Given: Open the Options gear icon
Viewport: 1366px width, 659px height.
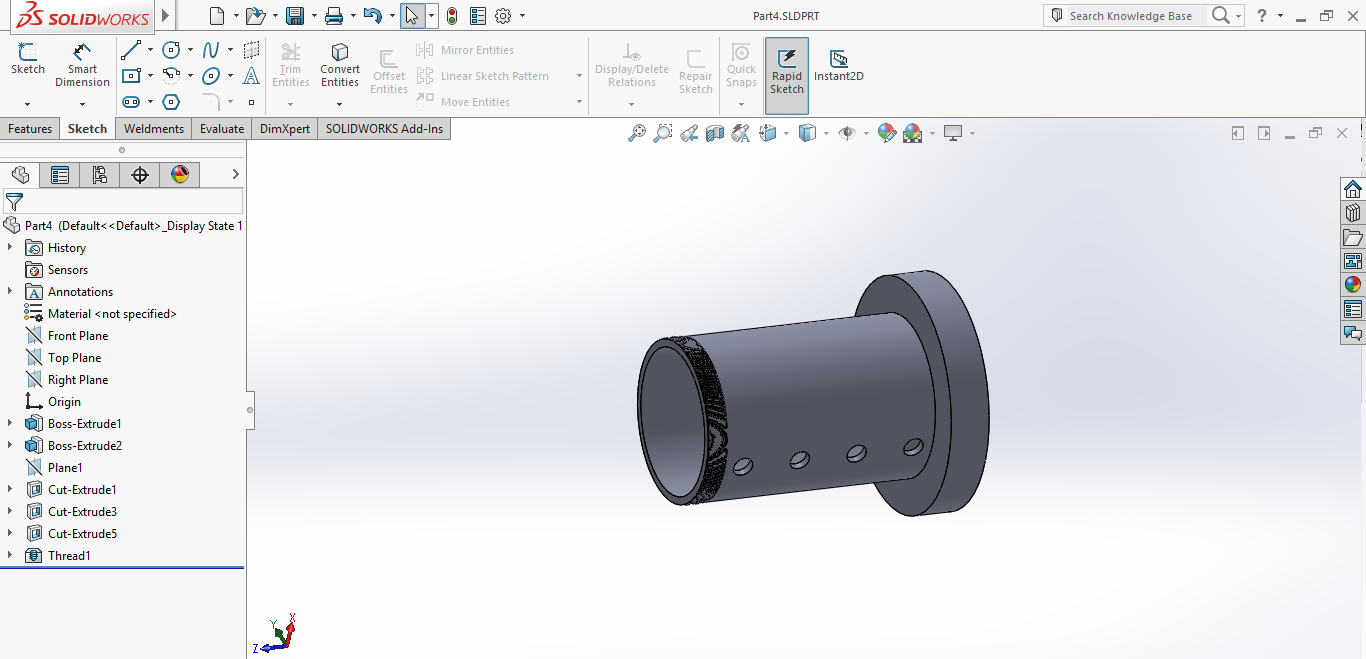Looking at the screenshot, I should (x=503, y=16).
